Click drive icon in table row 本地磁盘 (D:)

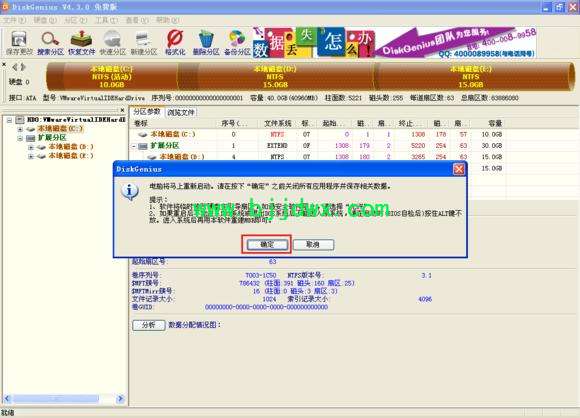click(x=152, y=157)
